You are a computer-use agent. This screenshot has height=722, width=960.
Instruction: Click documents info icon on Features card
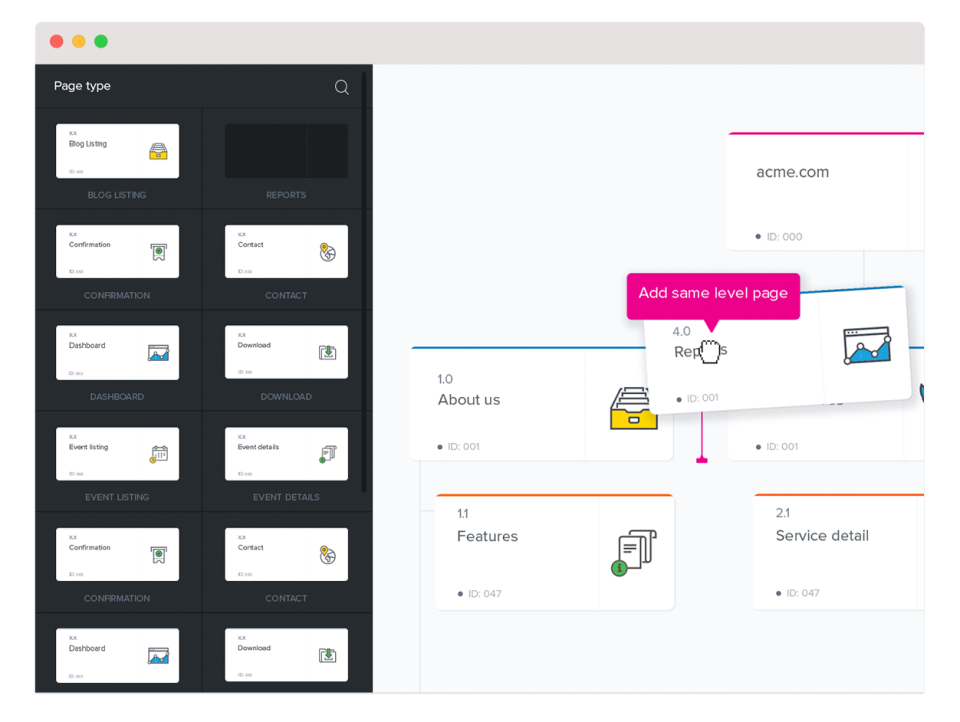(634, 552)
